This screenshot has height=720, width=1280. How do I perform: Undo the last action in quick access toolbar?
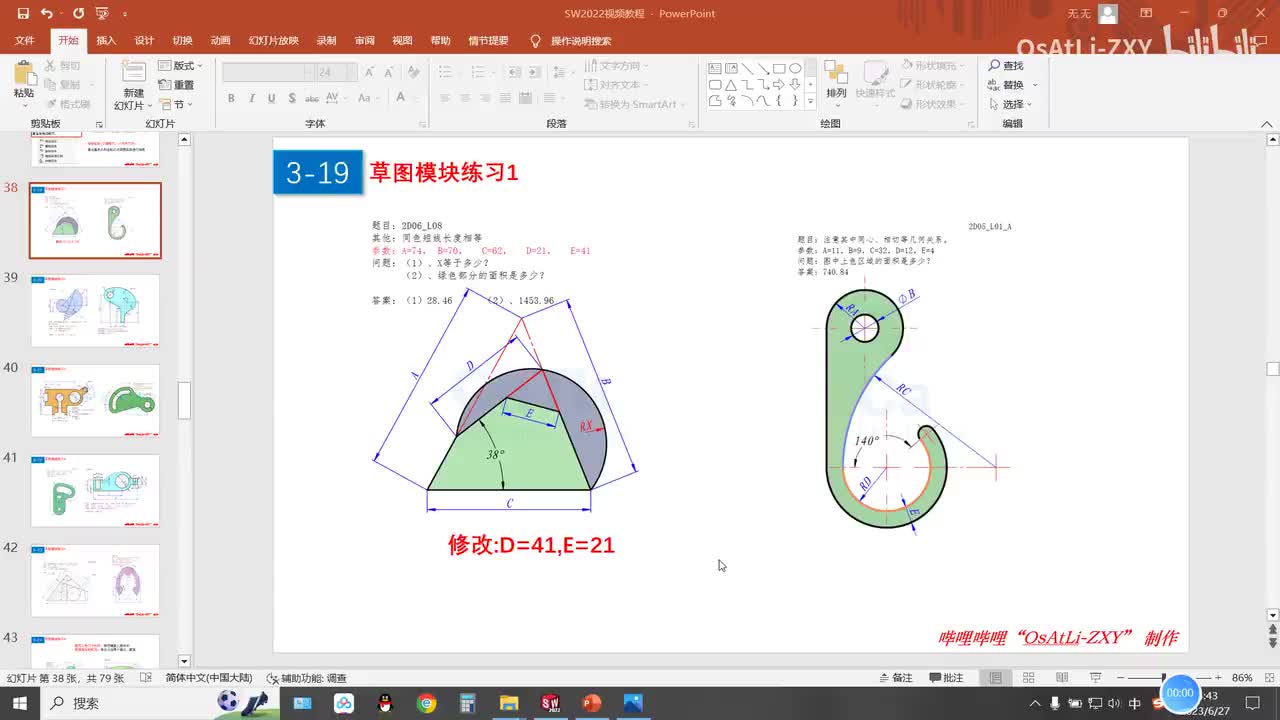(x=47, y=14)
